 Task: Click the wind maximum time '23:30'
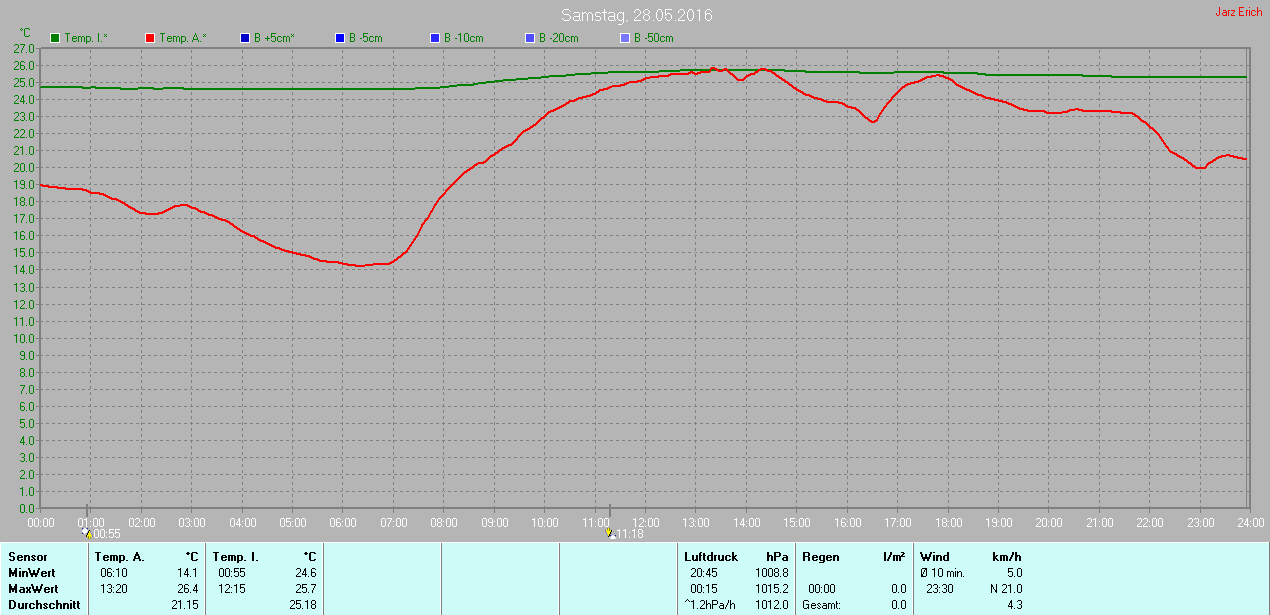(940, 589)
